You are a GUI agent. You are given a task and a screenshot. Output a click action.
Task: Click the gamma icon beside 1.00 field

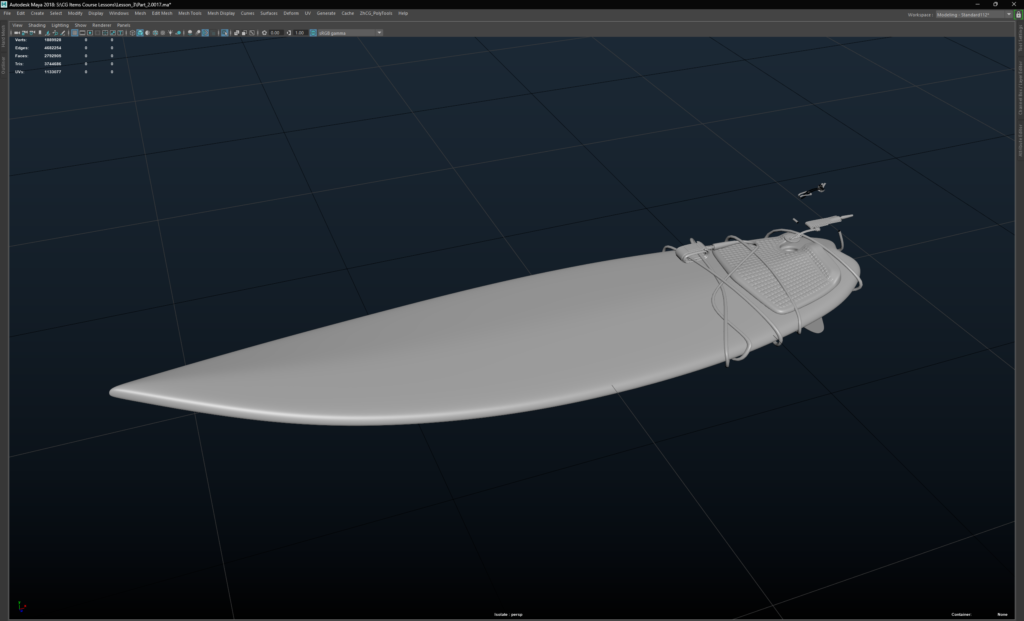point(289,33)
